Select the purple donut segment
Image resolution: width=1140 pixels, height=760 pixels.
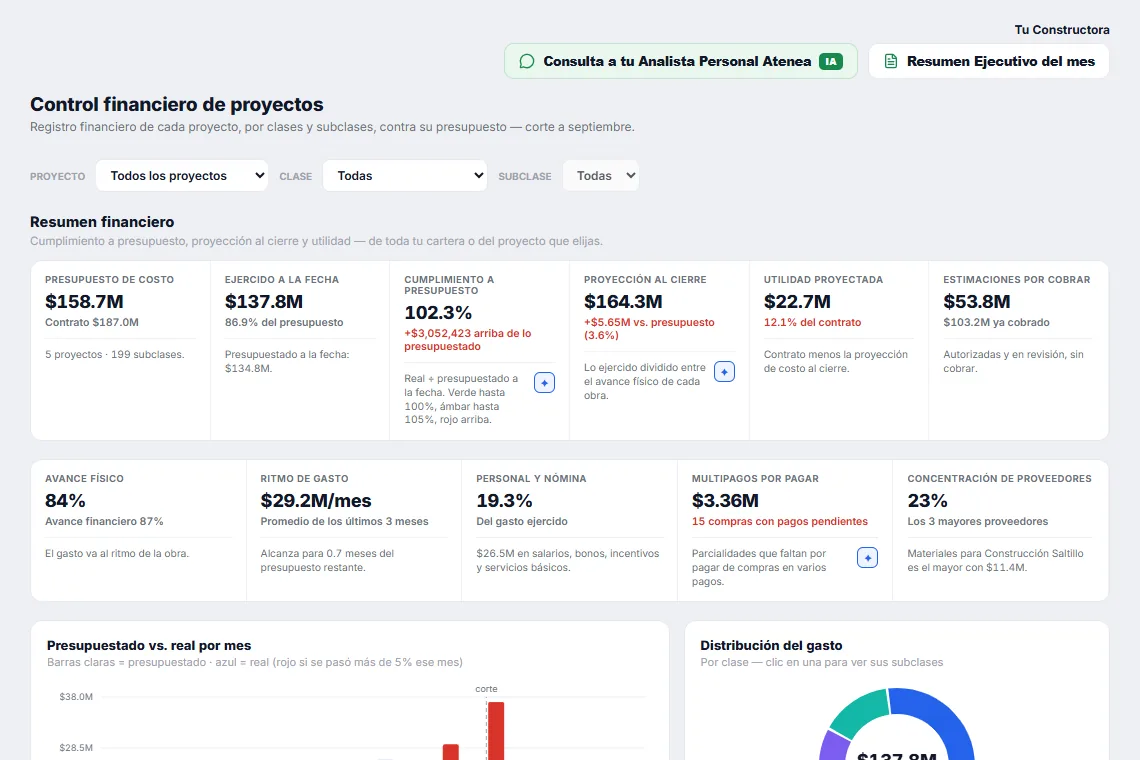(833, 746)
